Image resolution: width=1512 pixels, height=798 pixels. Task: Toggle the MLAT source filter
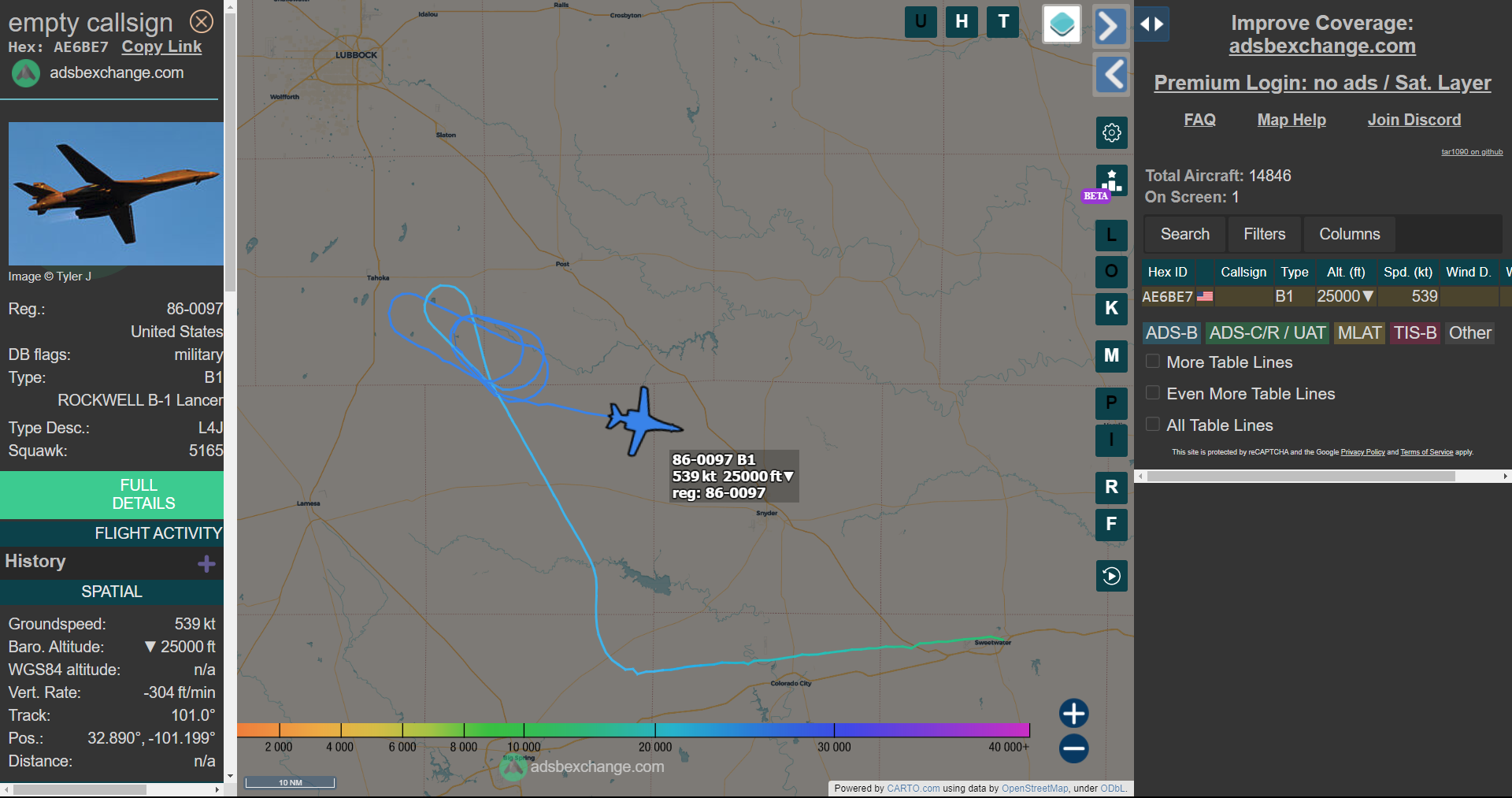[x=1359, y=333]
